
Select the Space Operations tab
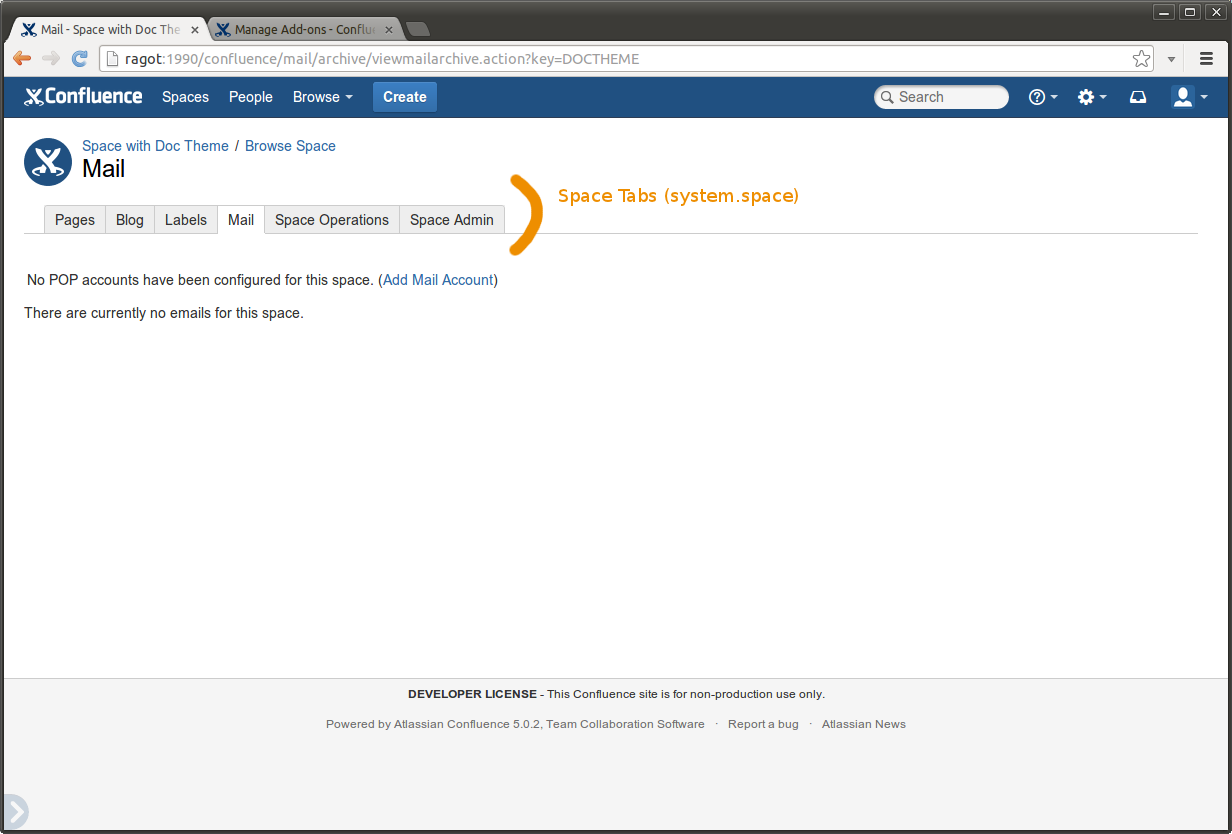[x=332, y=220]
